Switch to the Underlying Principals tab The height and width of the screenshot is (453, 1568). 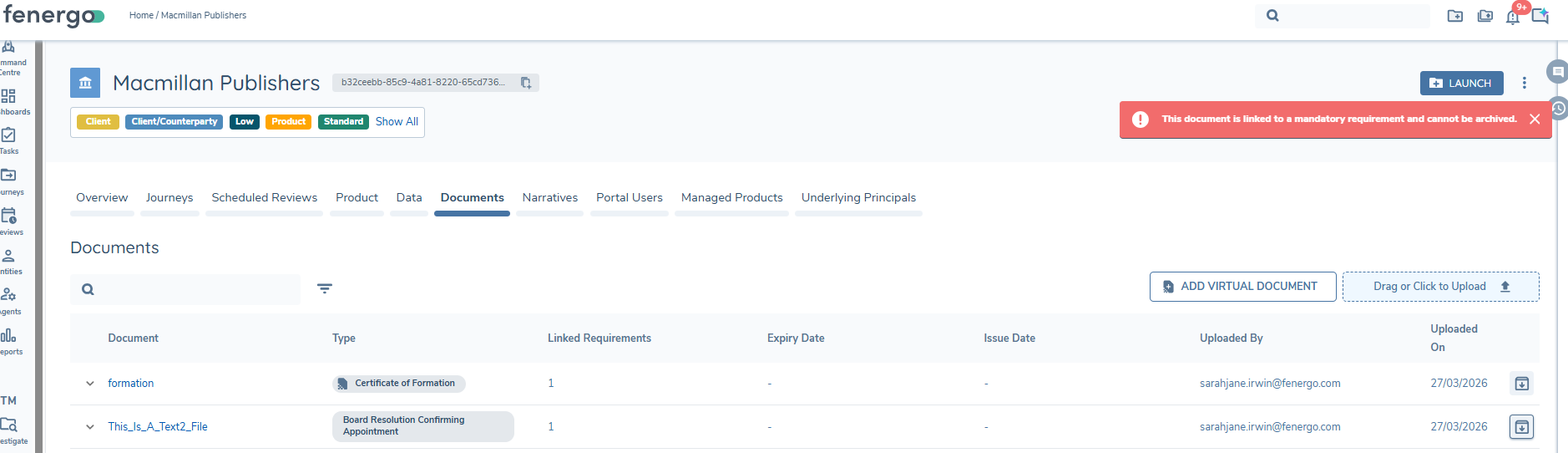[x=858, y=198]
